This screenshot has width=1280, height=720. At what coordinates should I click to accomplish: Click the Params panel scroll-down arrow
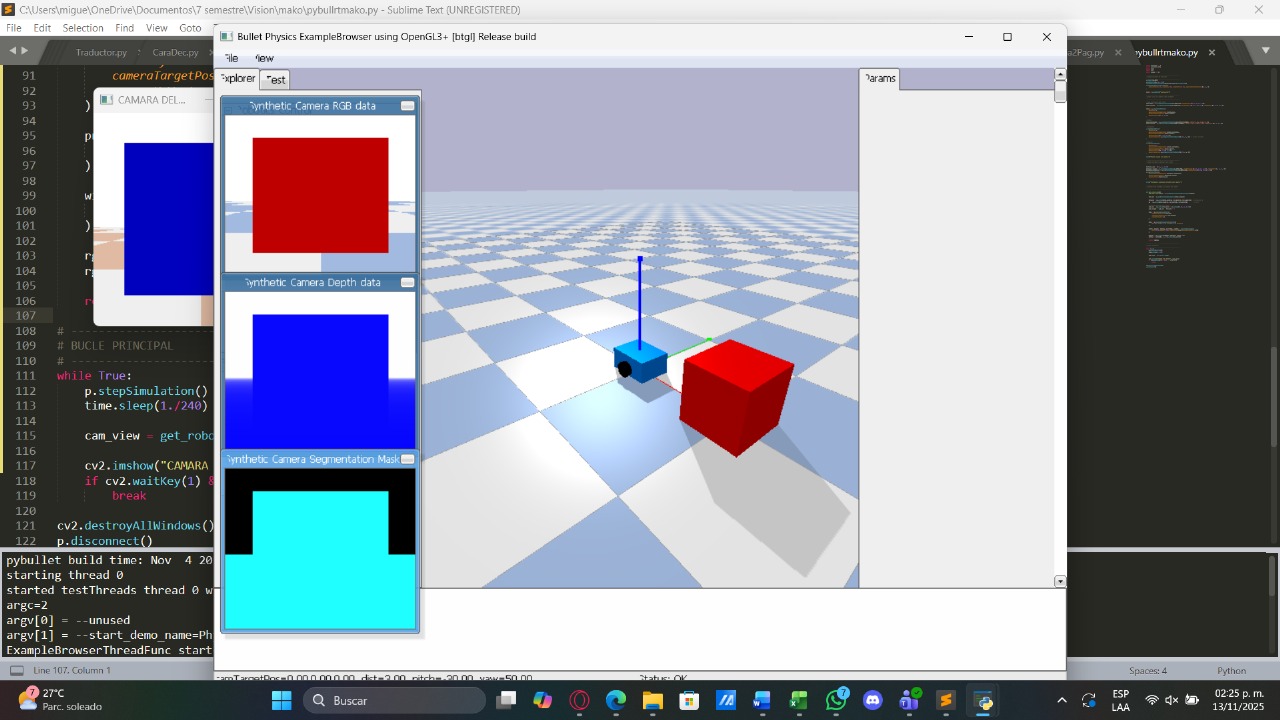pos(1060,581)
